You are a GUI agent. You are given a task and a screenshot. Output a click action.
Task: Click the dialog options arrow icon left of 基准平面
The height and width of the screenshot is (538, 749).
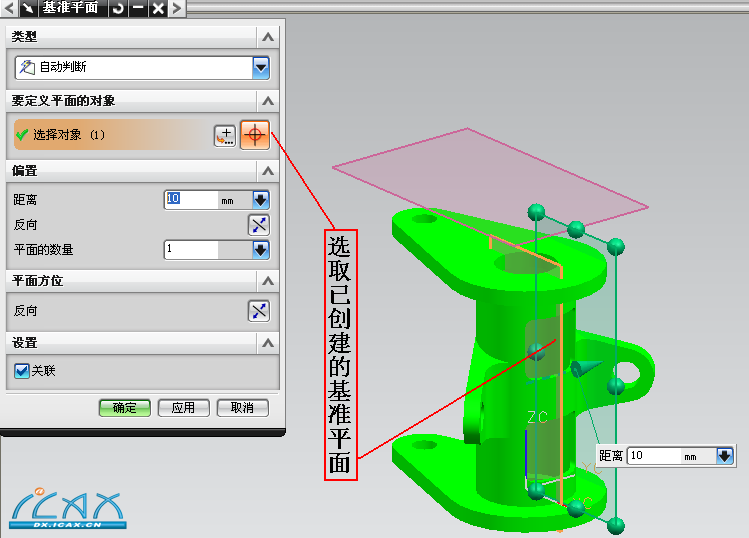29,8
